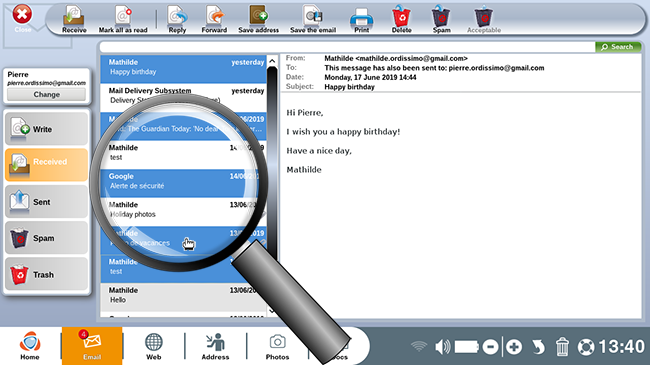Open Mathilde's test email dated 14/06

tap(183, 155)
